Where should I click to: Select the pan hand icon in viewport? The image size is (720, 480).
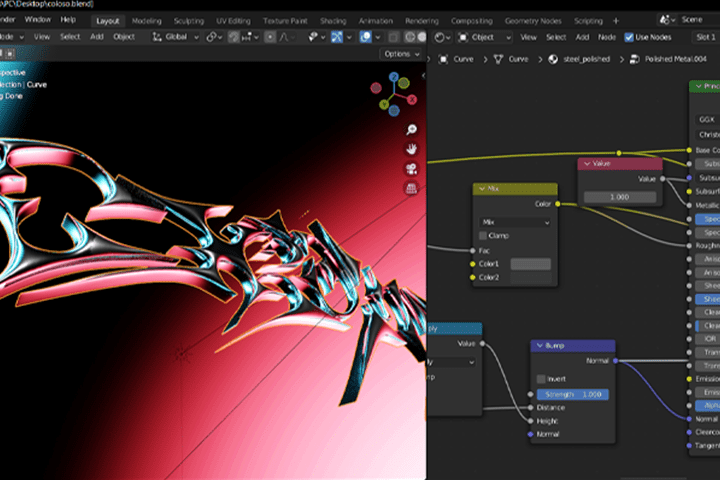411,149
